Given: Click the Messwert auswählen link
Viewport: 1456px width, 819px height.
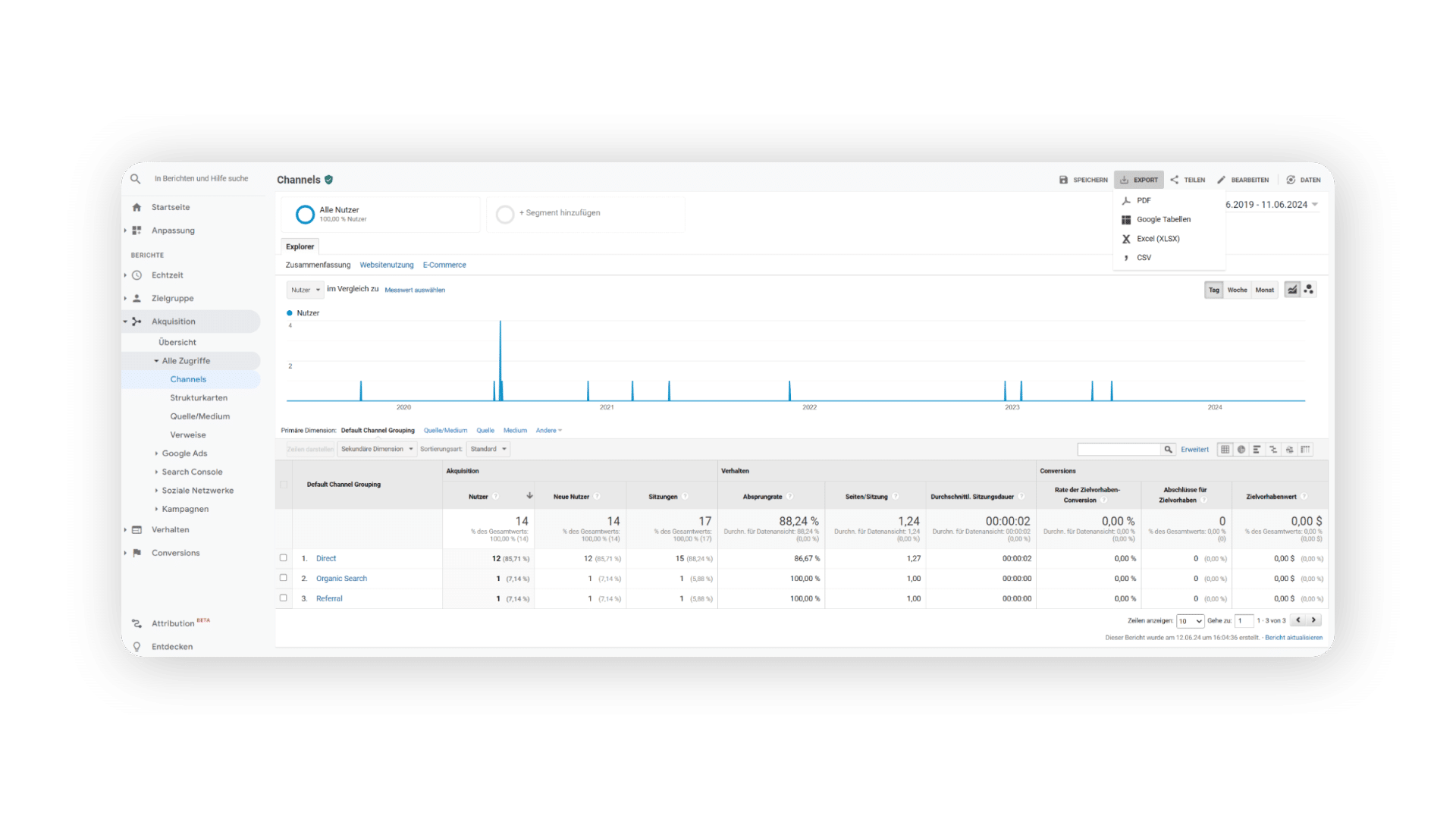Looking at the screenshot, I should 415,290.
